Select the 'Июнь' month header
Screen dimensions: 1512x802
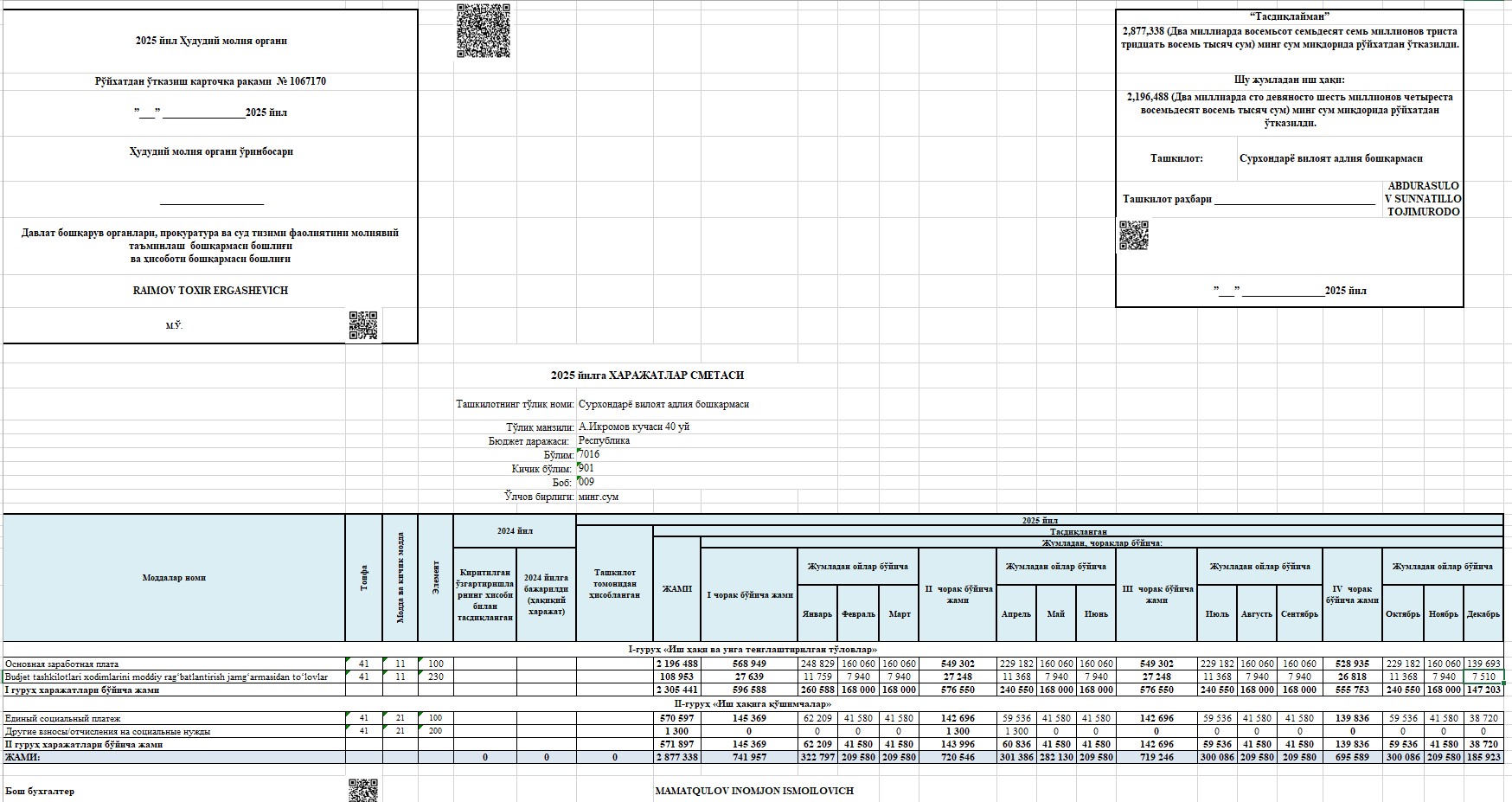[1096, 613]
